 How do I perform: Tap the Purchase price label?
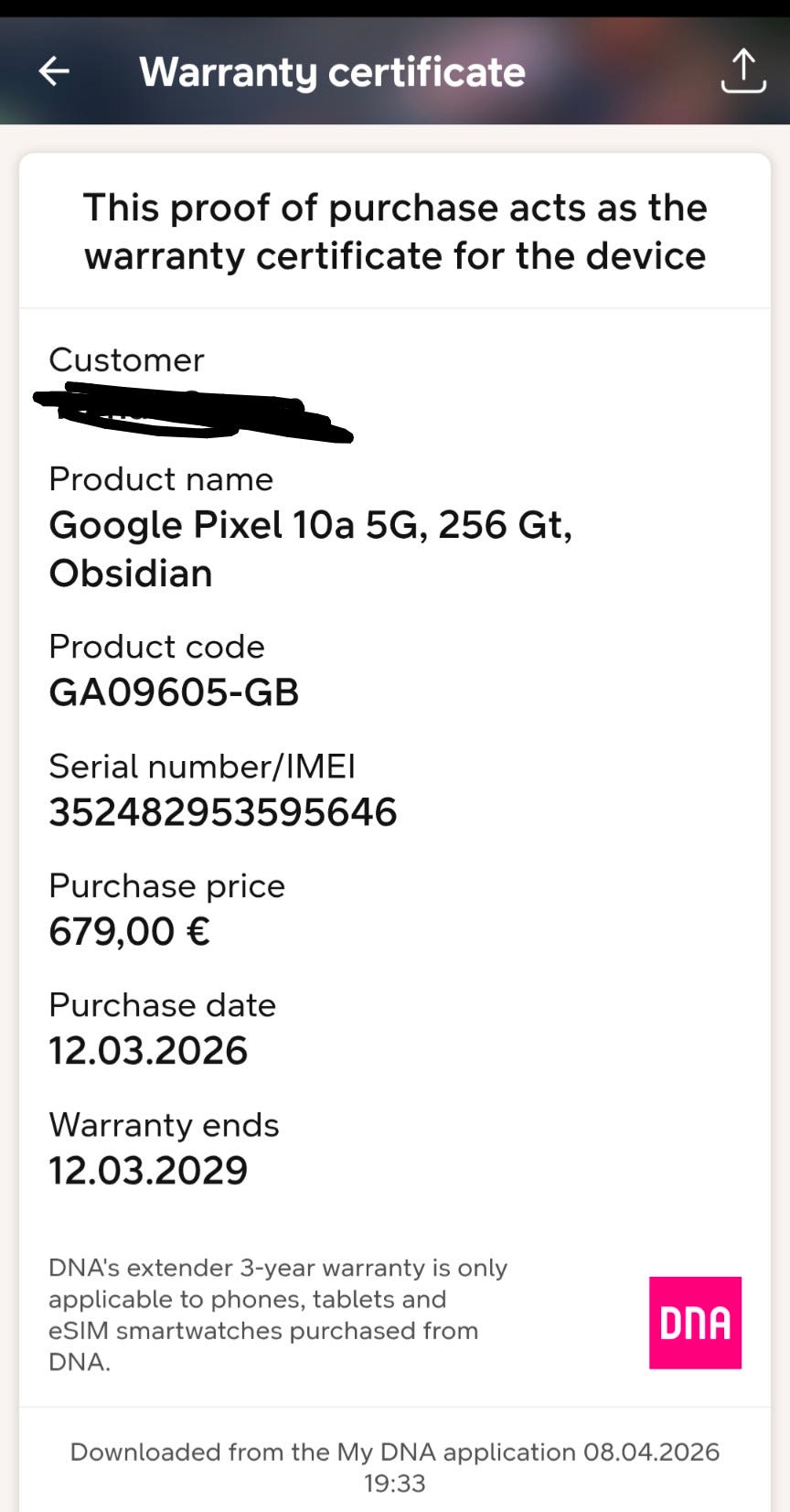(166, 885)
